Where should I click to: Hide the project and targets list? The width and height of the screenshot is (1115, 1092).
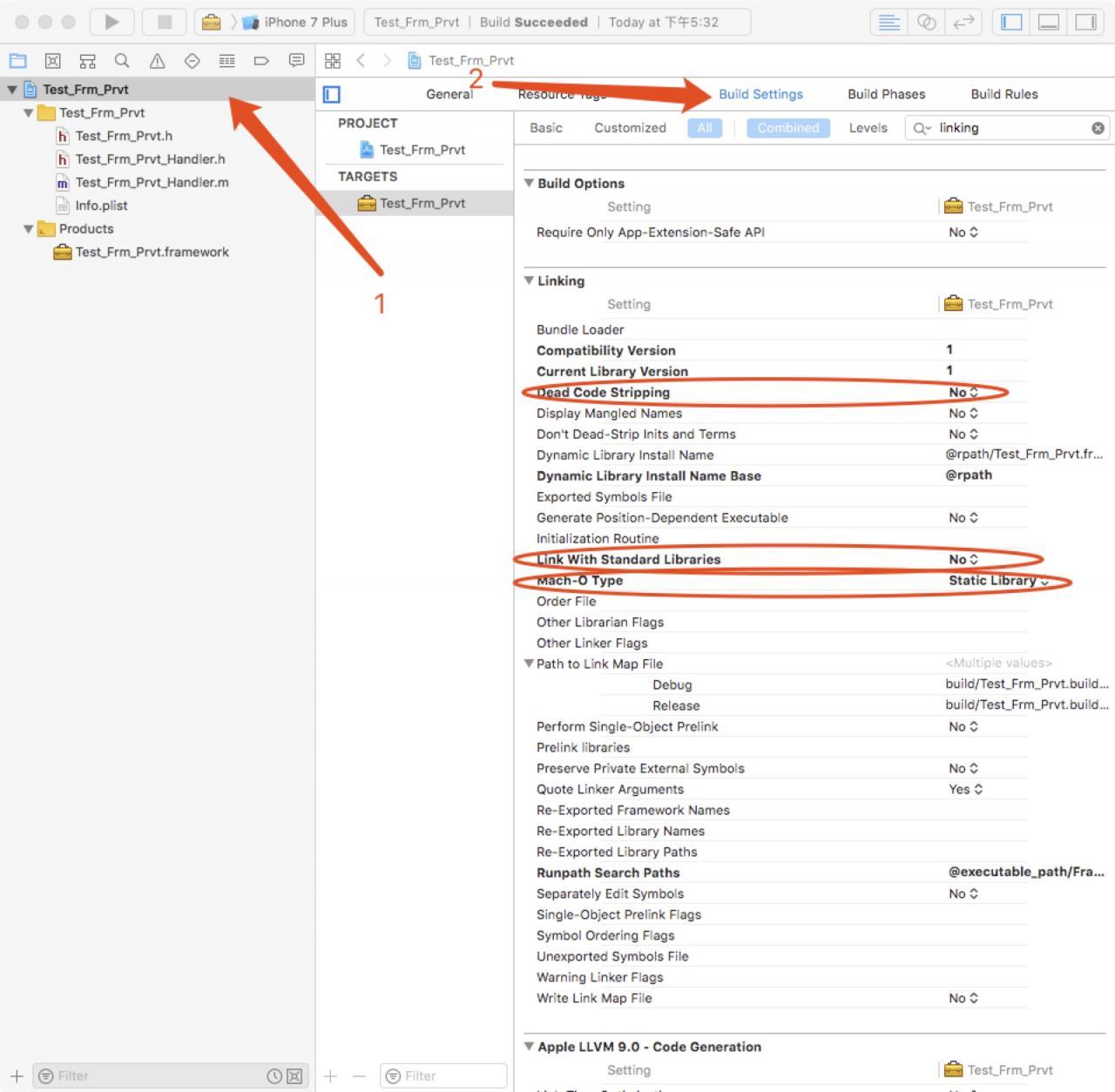point(332,94)
